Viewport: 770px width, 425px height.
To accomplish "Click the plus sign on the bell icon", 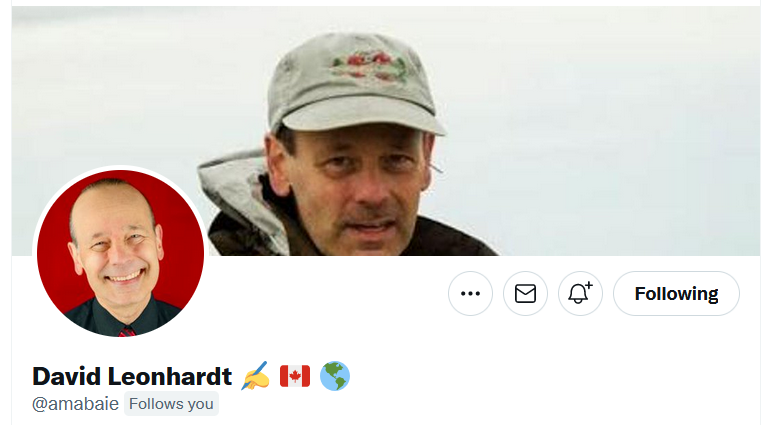I will (x=589, y=285).
